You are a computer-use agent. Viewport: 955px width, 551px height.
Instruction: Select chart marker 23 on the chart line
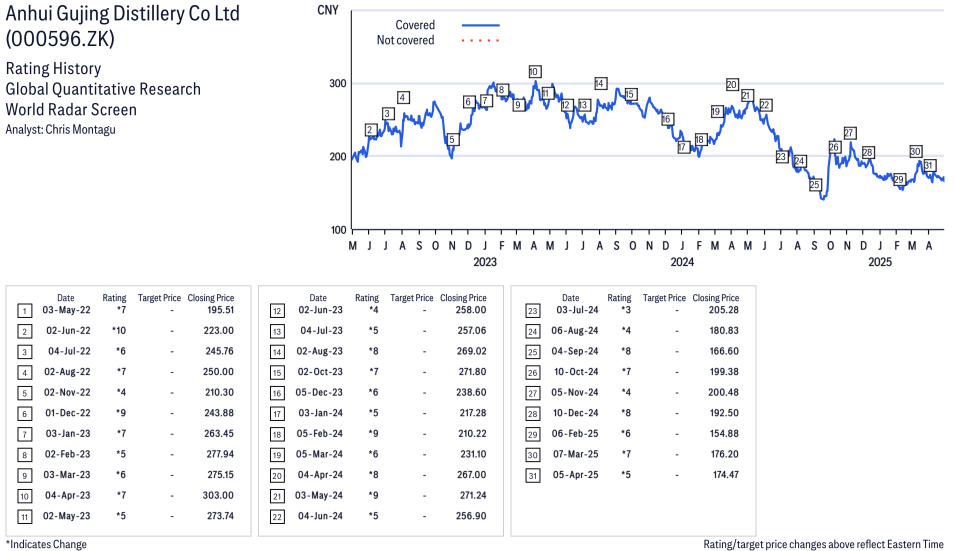pyautogui.click(x=781, y=156)
